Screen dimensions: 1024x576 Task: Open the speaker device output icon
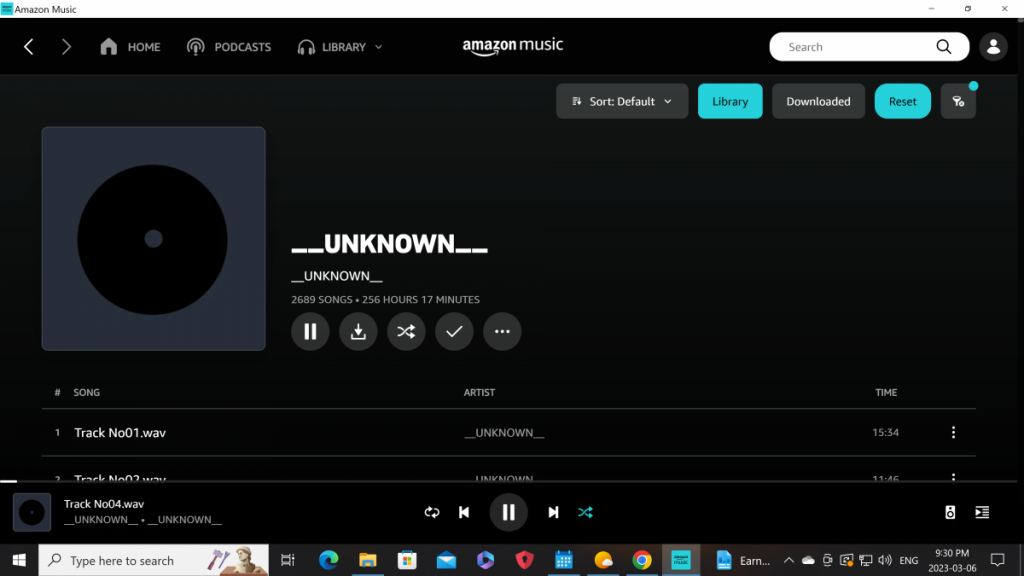pyautogui.click(x=950, y=513)
